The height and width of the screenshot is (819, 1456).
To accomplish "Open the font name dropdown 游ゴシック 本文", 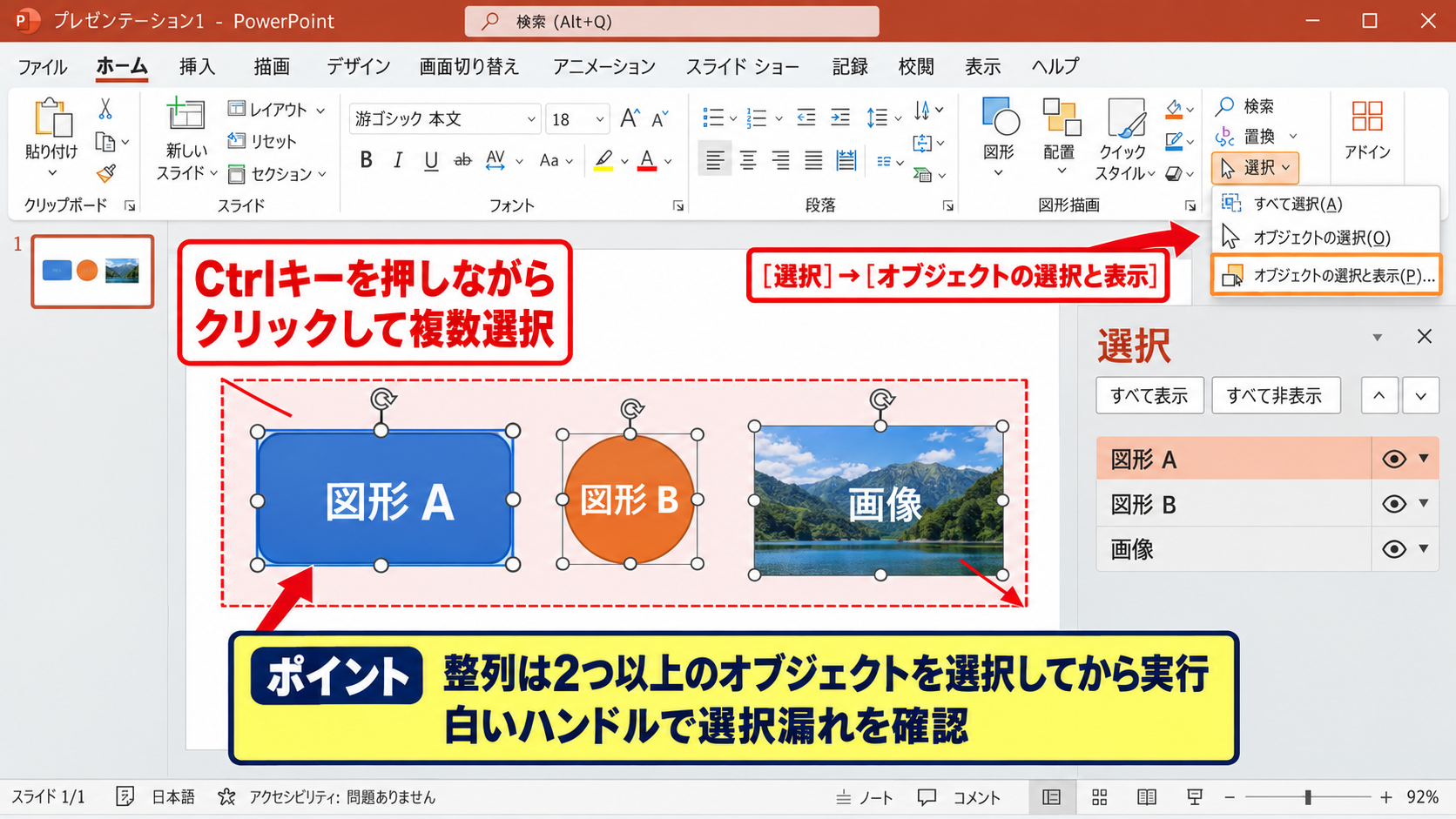I will click(531, 119).
